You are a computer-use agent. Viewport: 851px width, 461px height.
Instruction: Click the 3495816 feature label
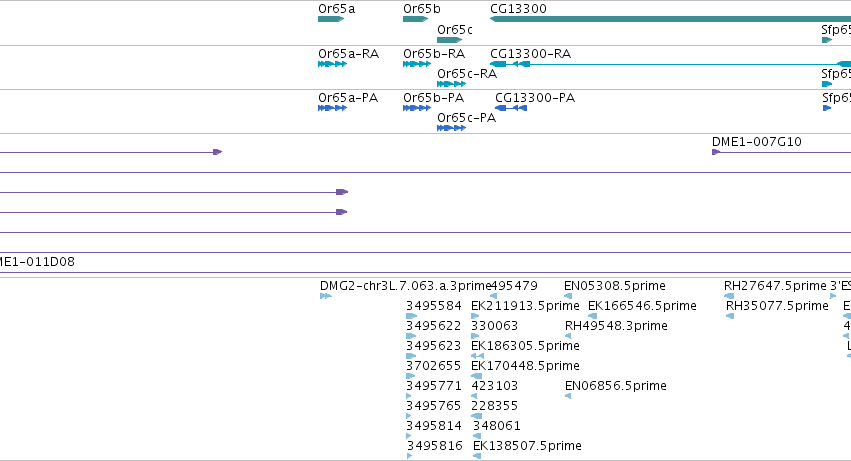[435, 446]
